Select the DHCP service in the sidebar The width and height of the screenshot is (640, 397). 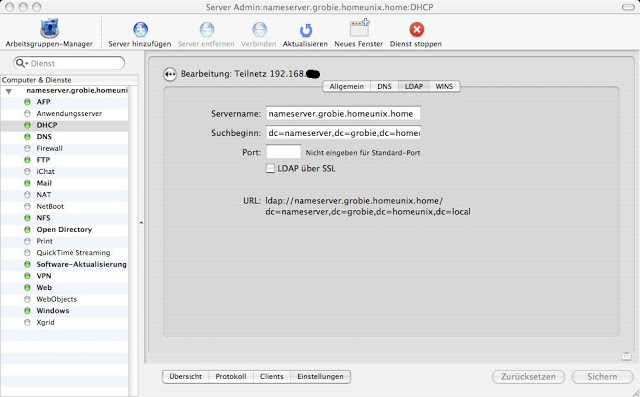[64, 125]
